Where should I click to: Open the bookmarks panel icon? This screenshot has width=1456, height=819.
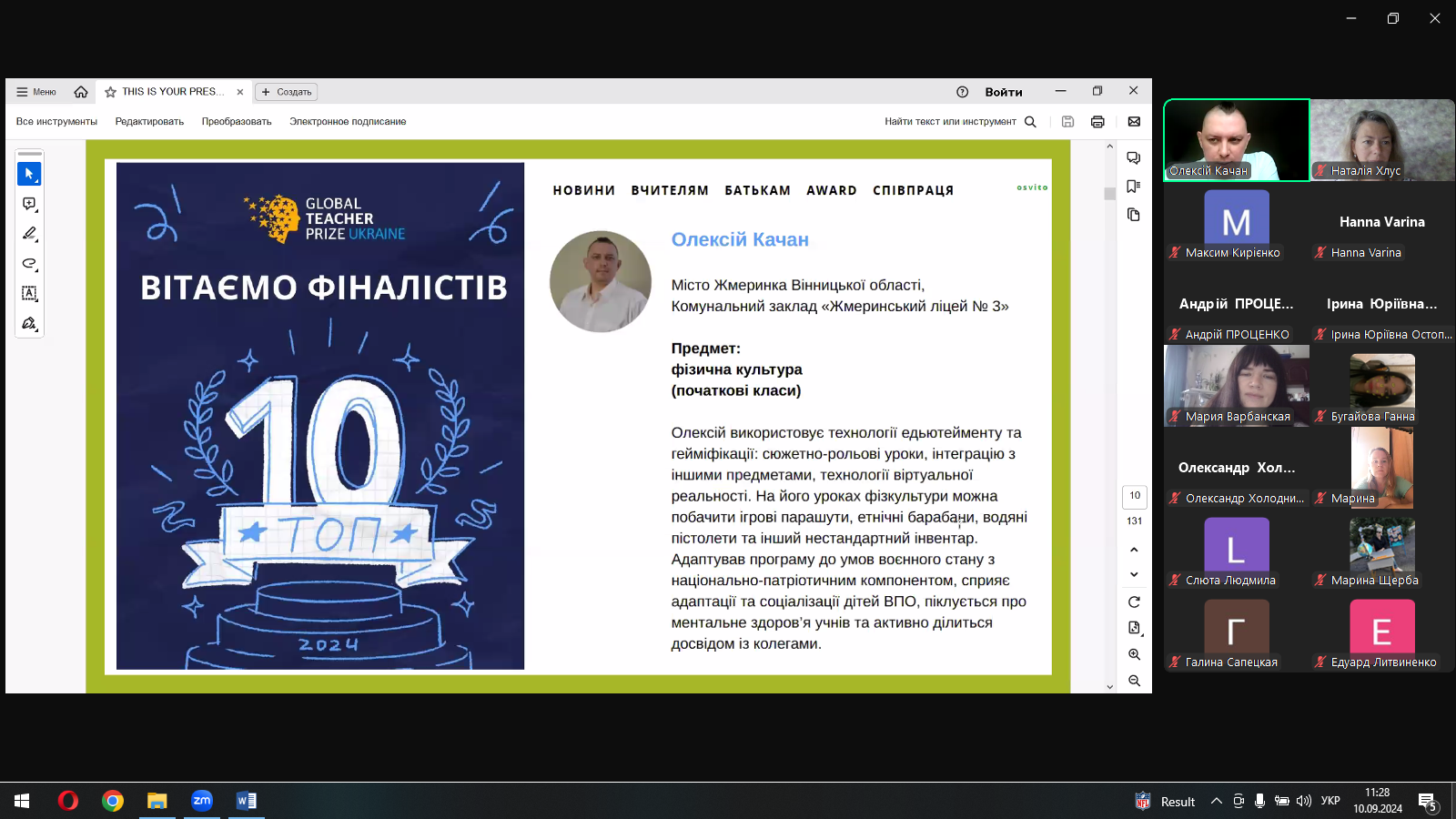point(1133,187)
